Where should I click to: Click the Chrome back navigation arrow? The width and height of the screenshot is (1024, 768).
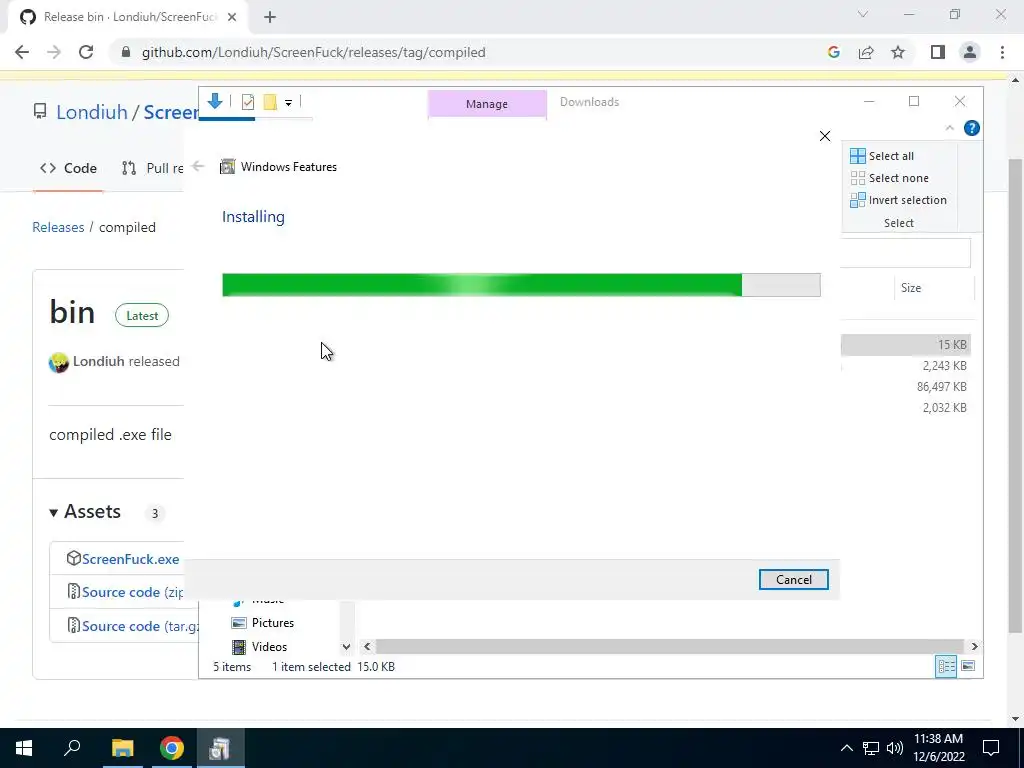(x=22, y=52)
